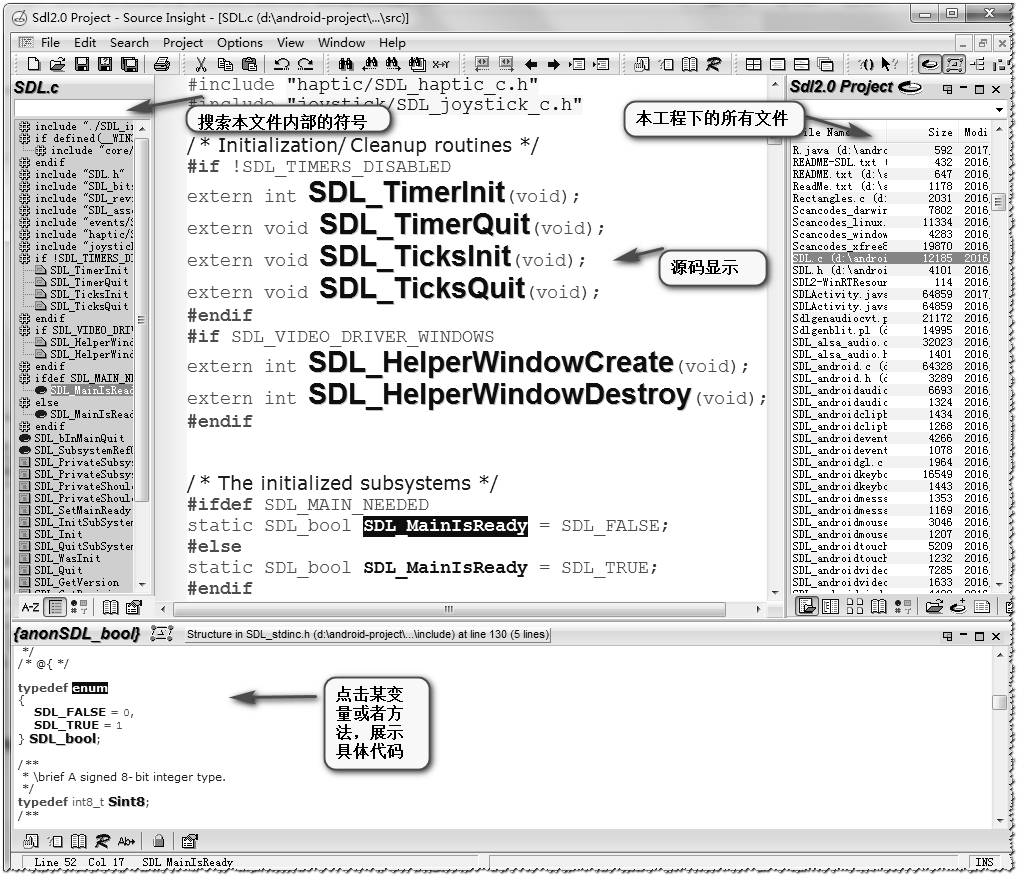Open the View menu
Image resolution: width=1024 pixels, height=882 pixels.
click(x=290, y=42)
